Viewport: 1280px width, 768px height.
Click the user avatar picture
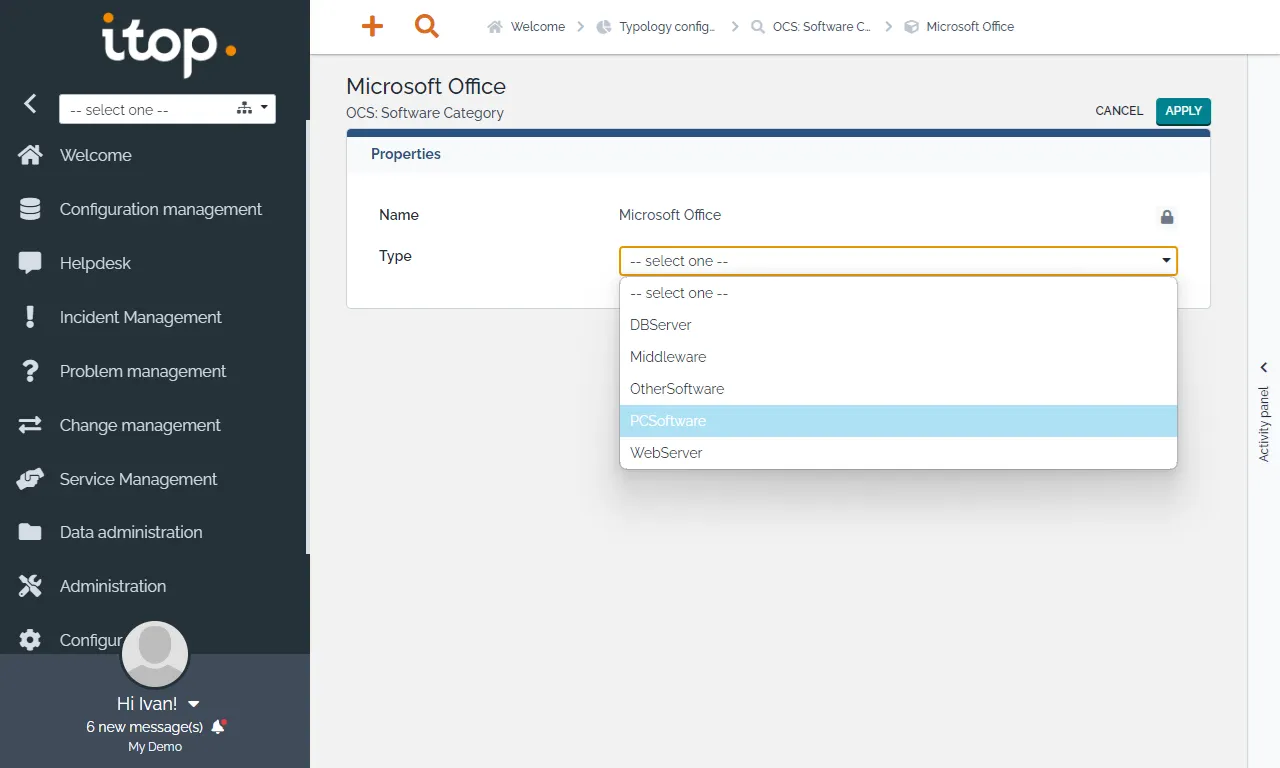pos(155,655)
